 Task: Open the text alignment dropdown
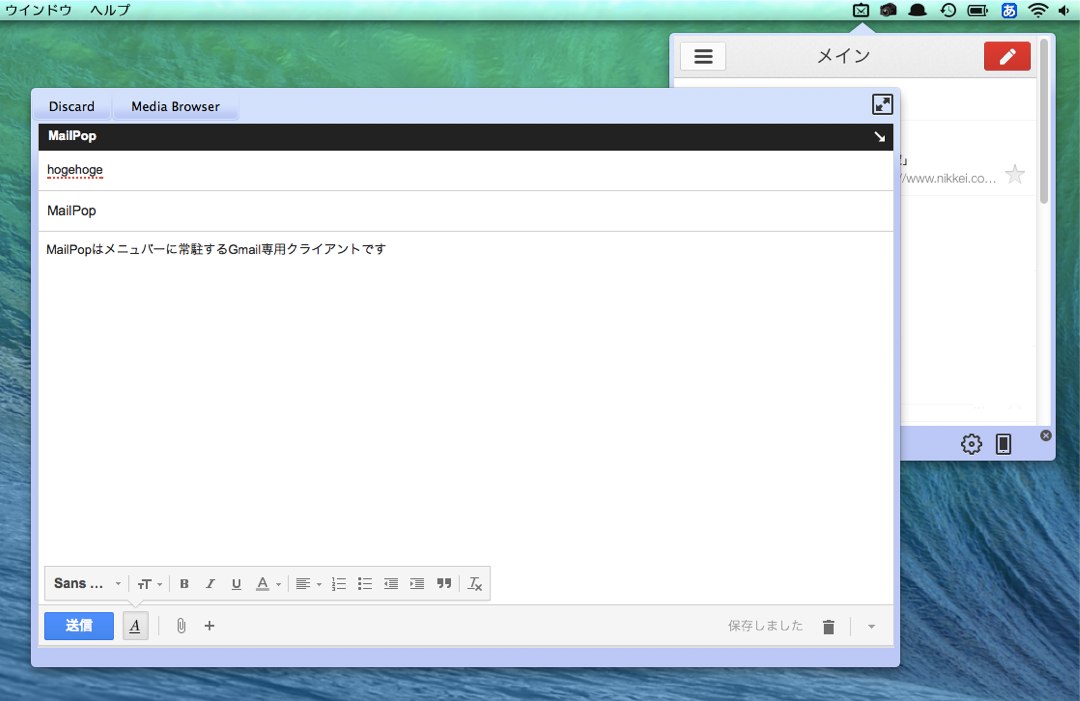pos(308,584)
